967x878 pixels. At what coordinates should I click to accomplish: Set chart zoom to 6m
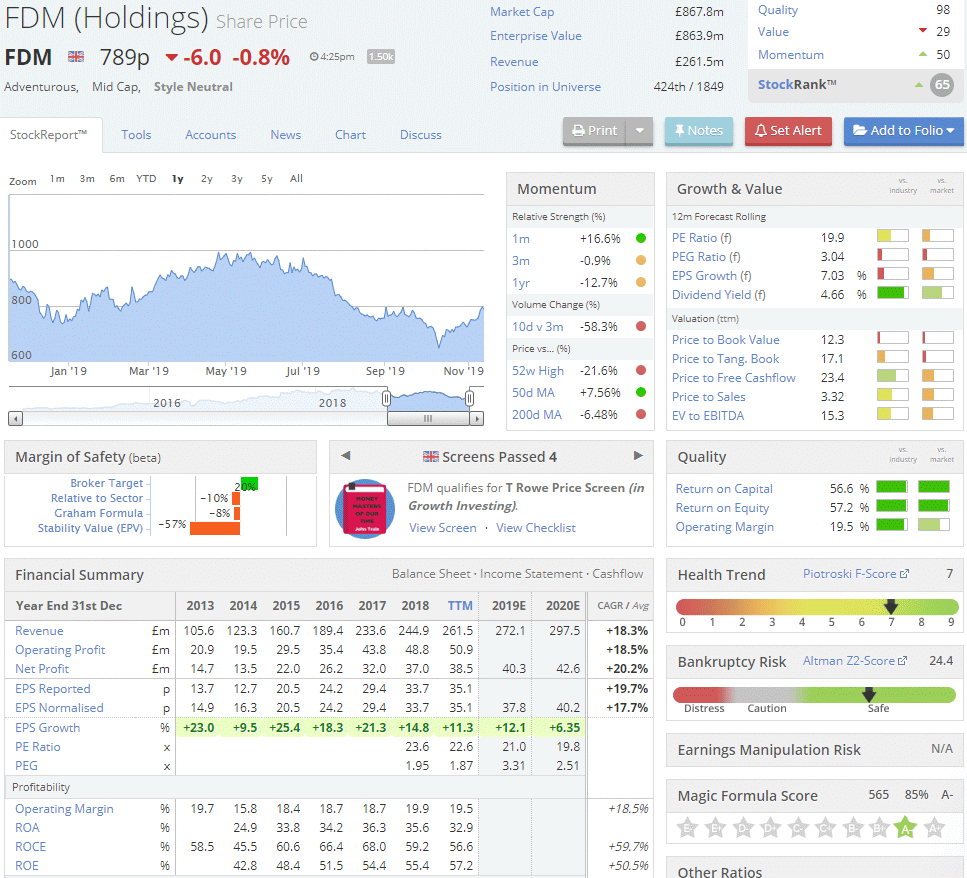[117, 178]
